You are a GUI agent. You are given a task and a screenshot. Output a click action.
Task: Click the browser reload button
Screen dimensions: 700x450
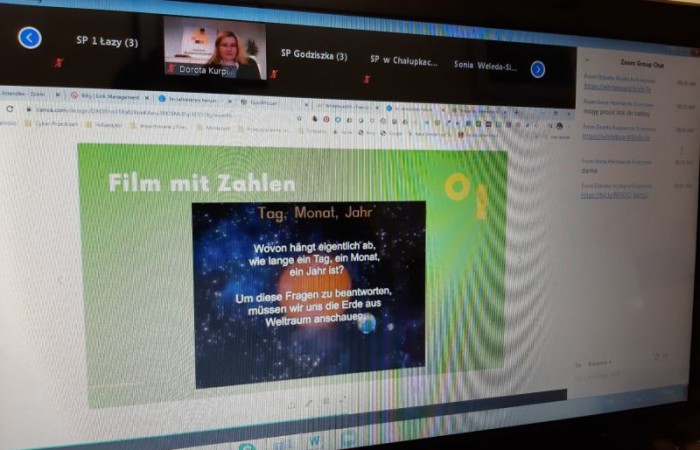10,108
